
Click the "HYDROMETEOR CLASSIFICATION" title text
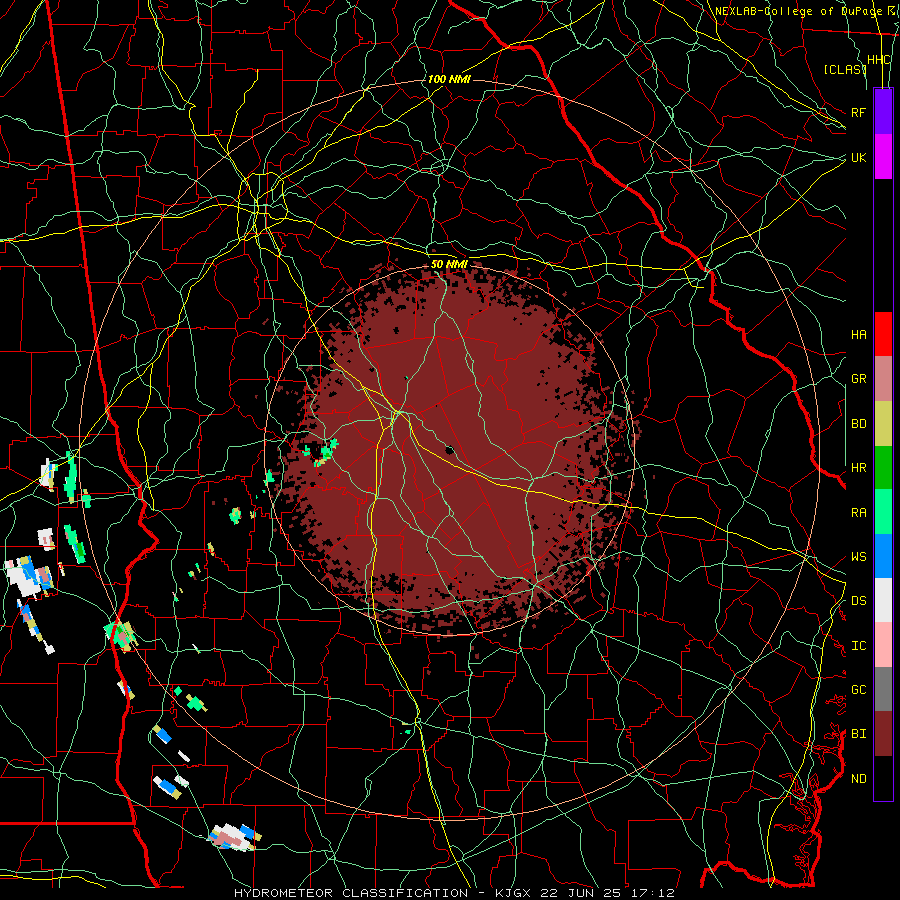coord(351,893)
